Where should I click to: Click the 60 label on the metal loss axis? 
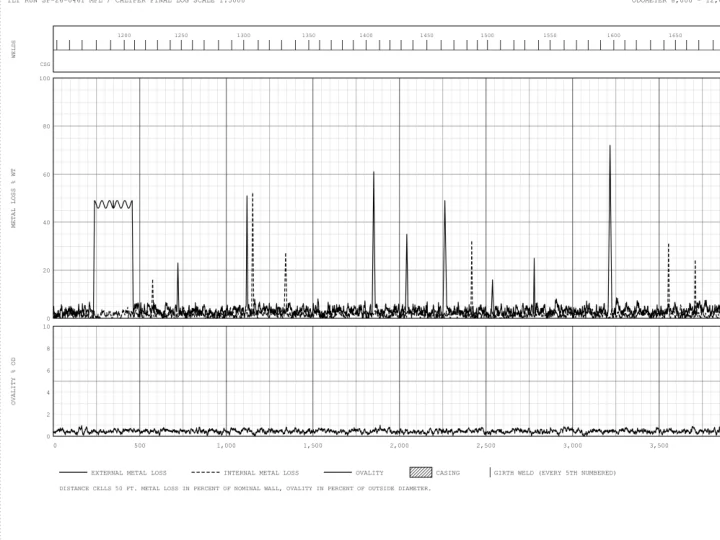pyautogui.click(x=46, y=174)
